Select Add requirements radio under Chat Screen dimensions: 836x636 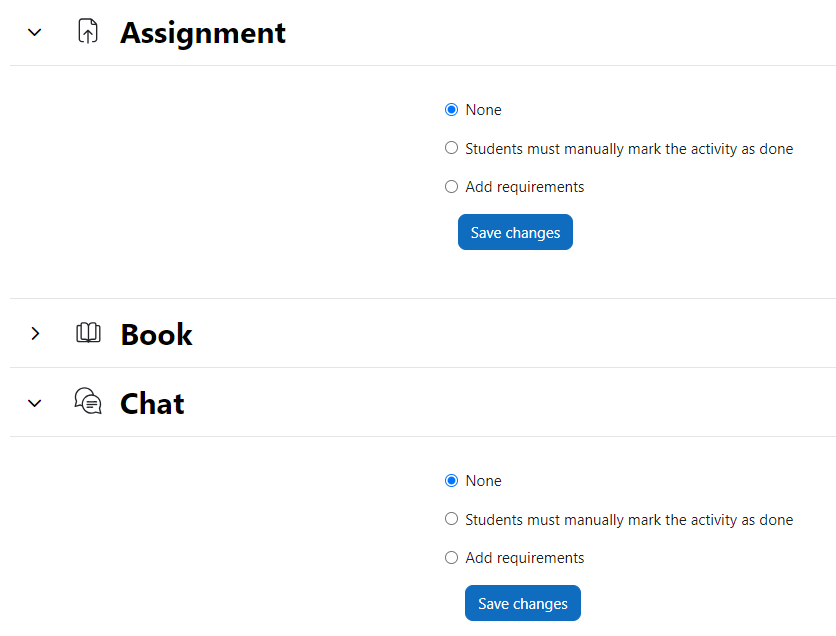452,558
